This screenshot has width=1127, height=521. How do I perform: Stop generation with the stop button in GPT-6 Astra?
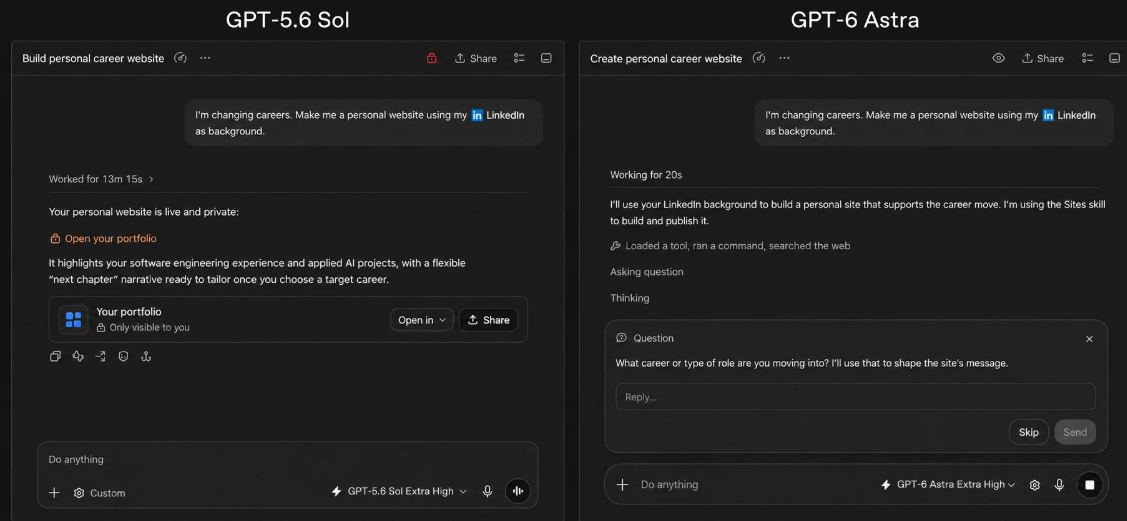pyautogui.click(x=1090, y=485)
